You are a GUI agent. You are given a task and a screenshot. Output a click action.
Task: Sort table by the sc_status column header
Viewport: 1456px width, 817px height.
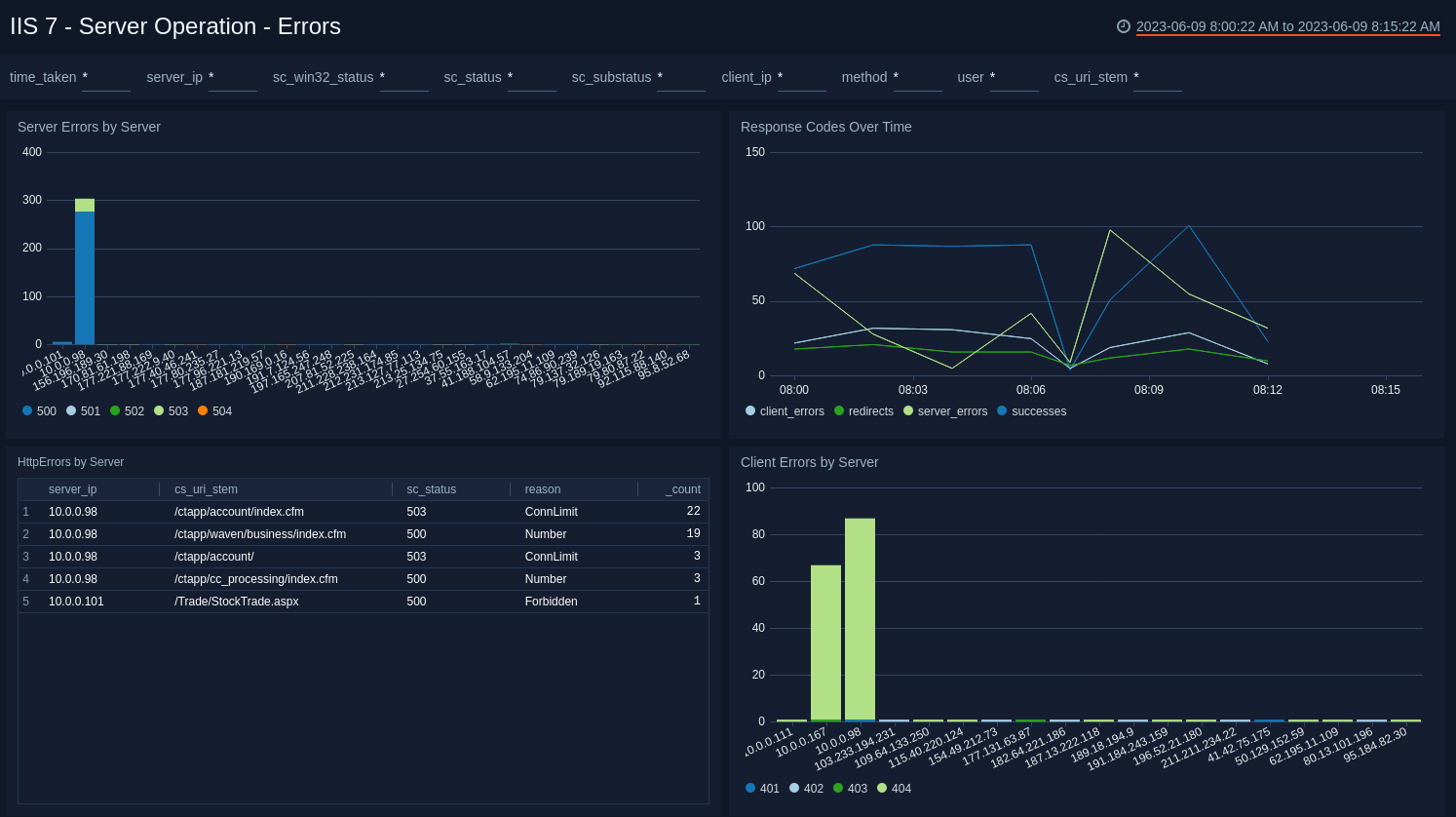click(431, 489)
